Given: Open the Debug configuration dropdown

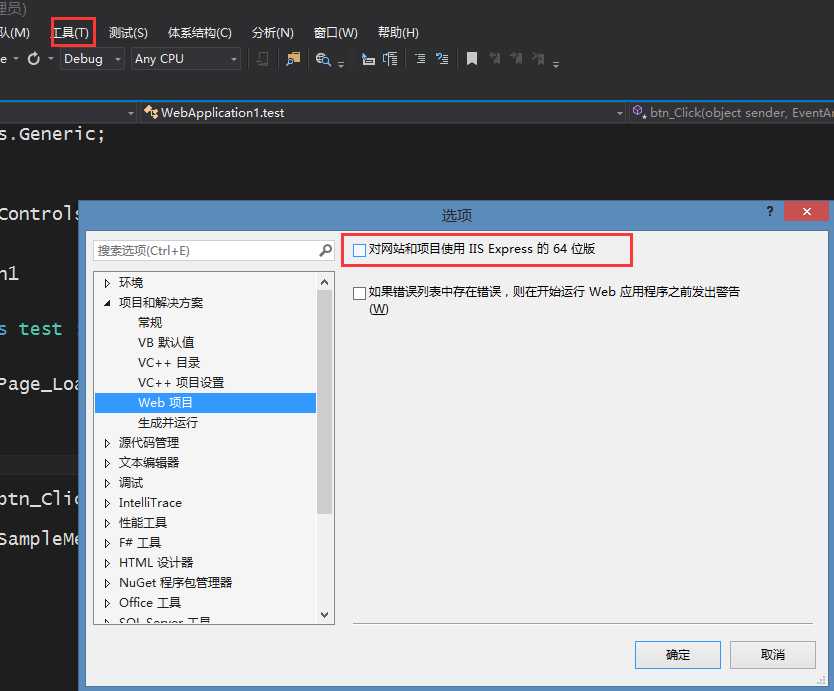Looking at the screenshot, I should pos(92,59).
